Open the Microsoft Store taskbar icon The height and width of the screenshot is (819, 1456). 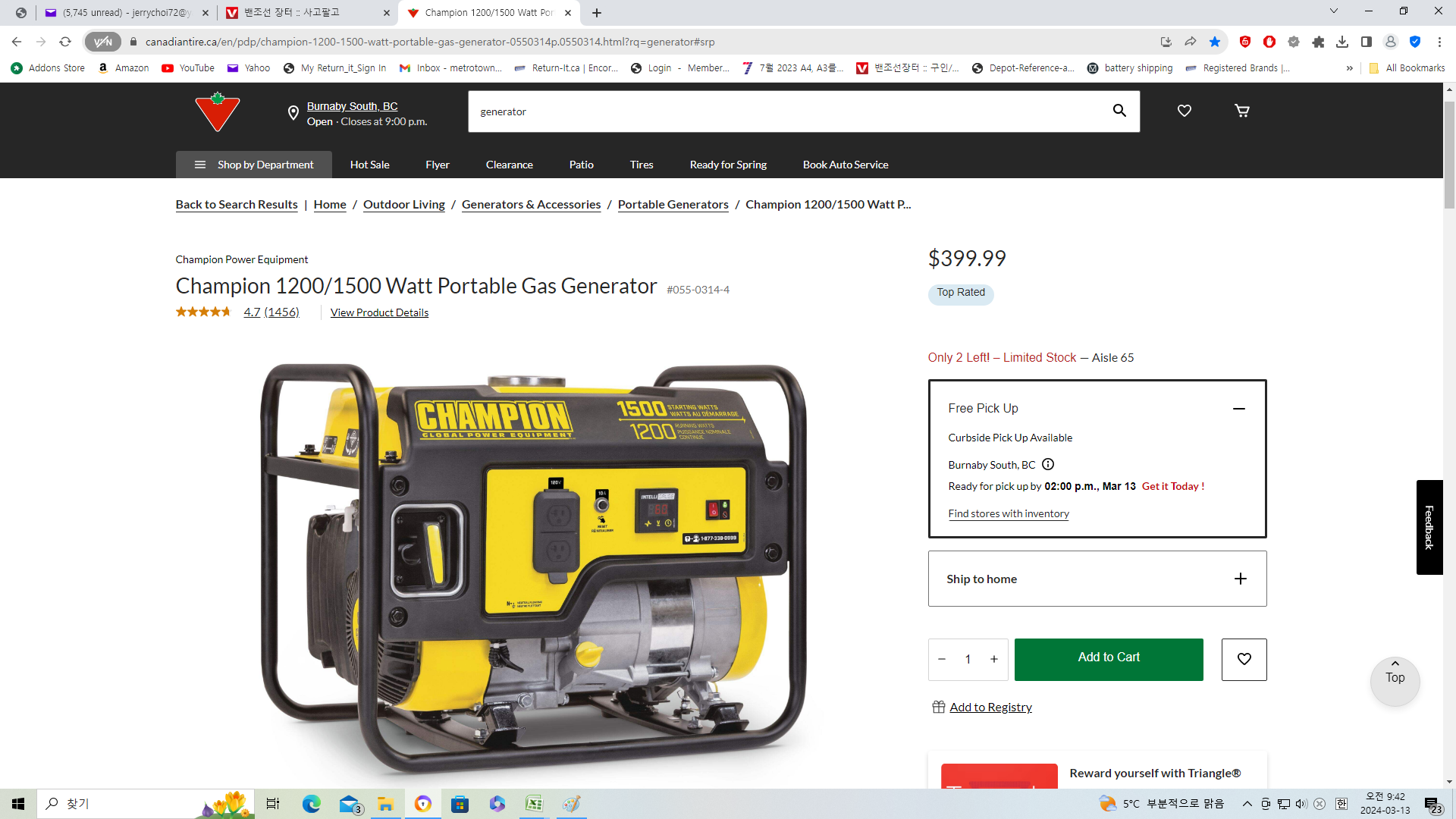pyautogui.click(x=460, y=804)
